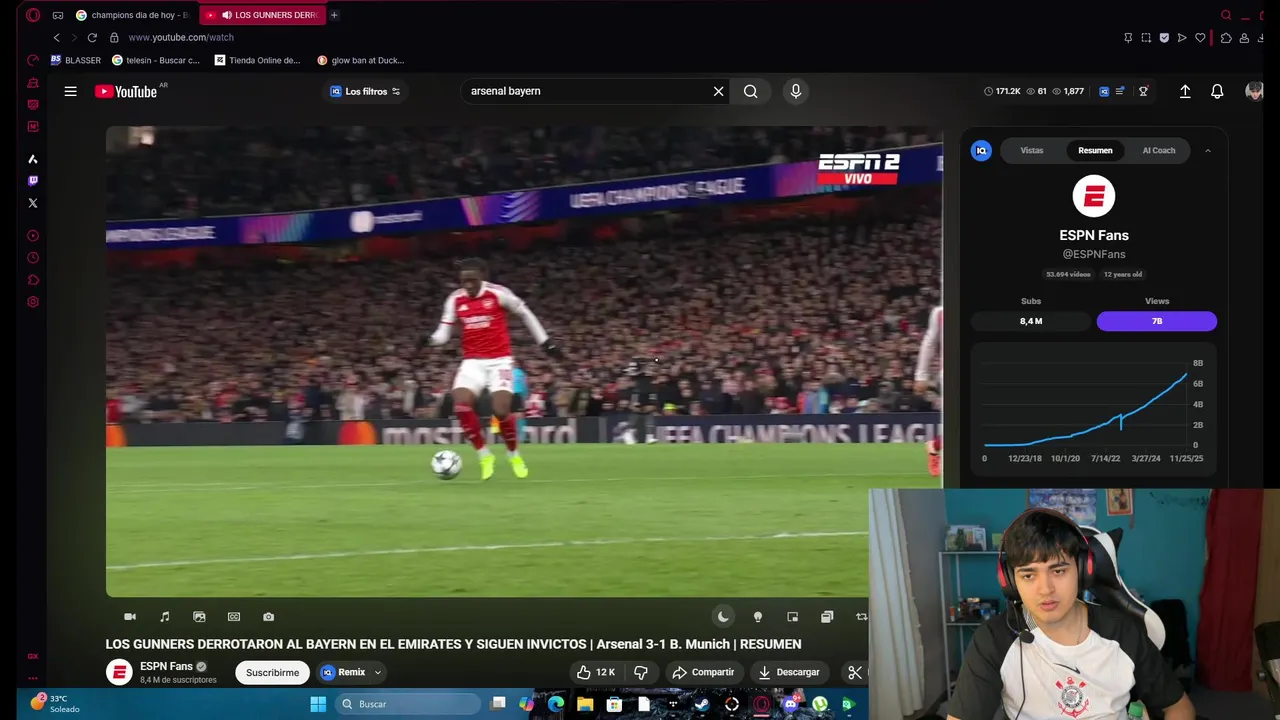The height and width of the screenshot is (720, 1280).
Task: Open the YouTube hamburger guide menu
Action: click(x=70, y=91)
